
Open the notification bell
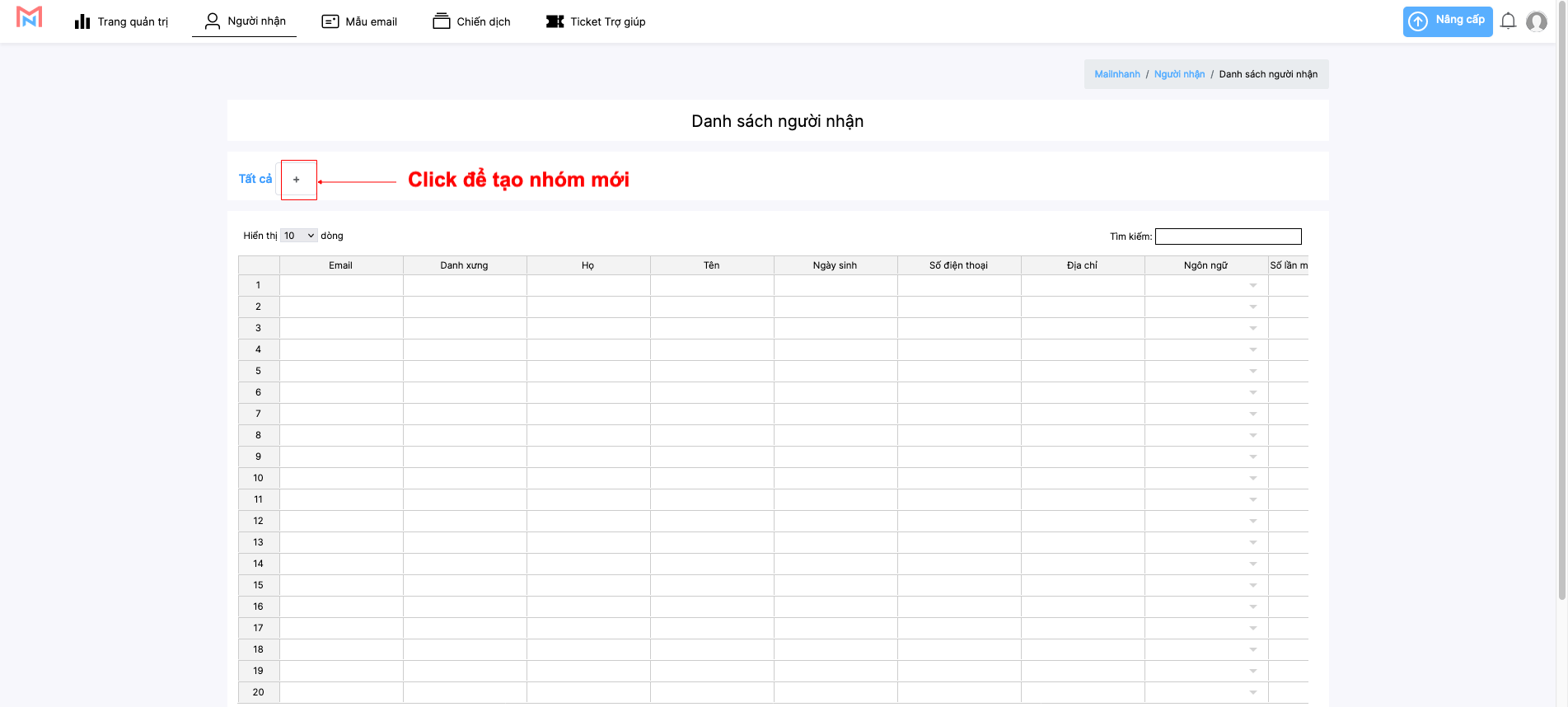click(x=1508, y=21)
